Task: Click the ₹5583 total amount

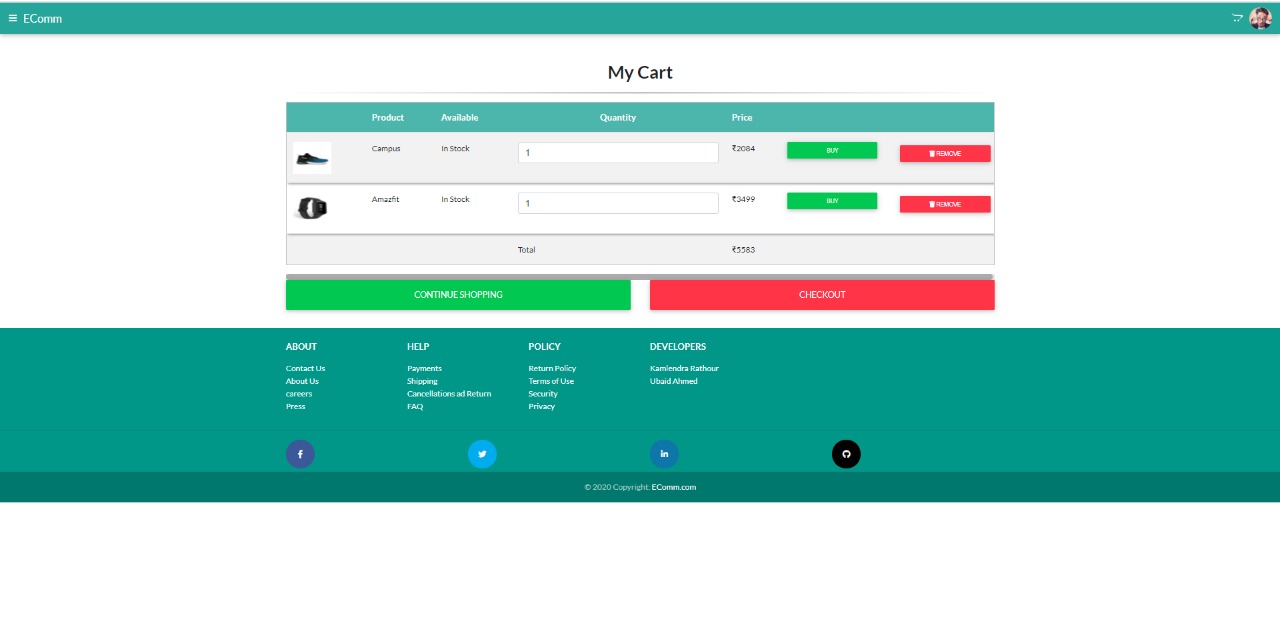Action: coord(743,250)
